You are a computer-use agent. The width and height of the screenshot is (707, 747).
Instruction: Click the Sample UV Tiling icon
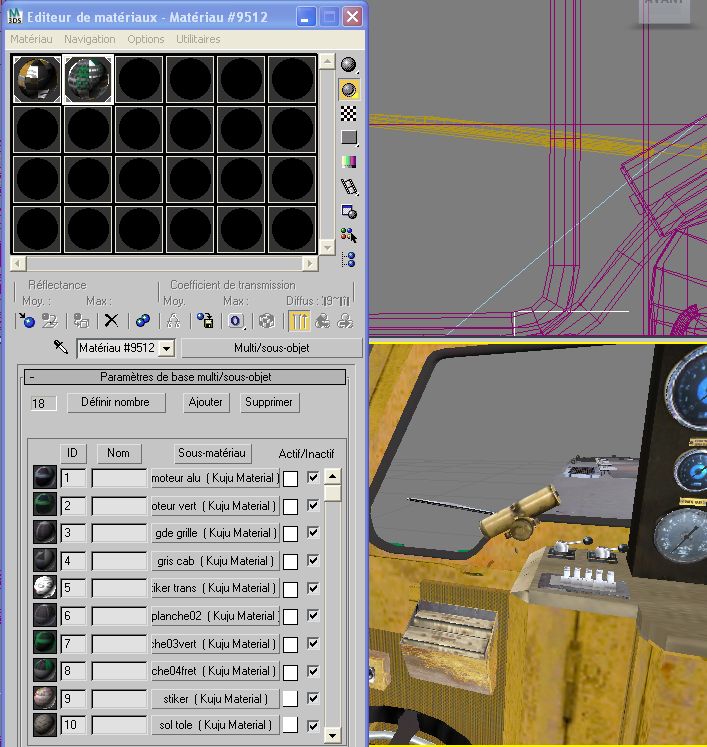click(349, 138)
